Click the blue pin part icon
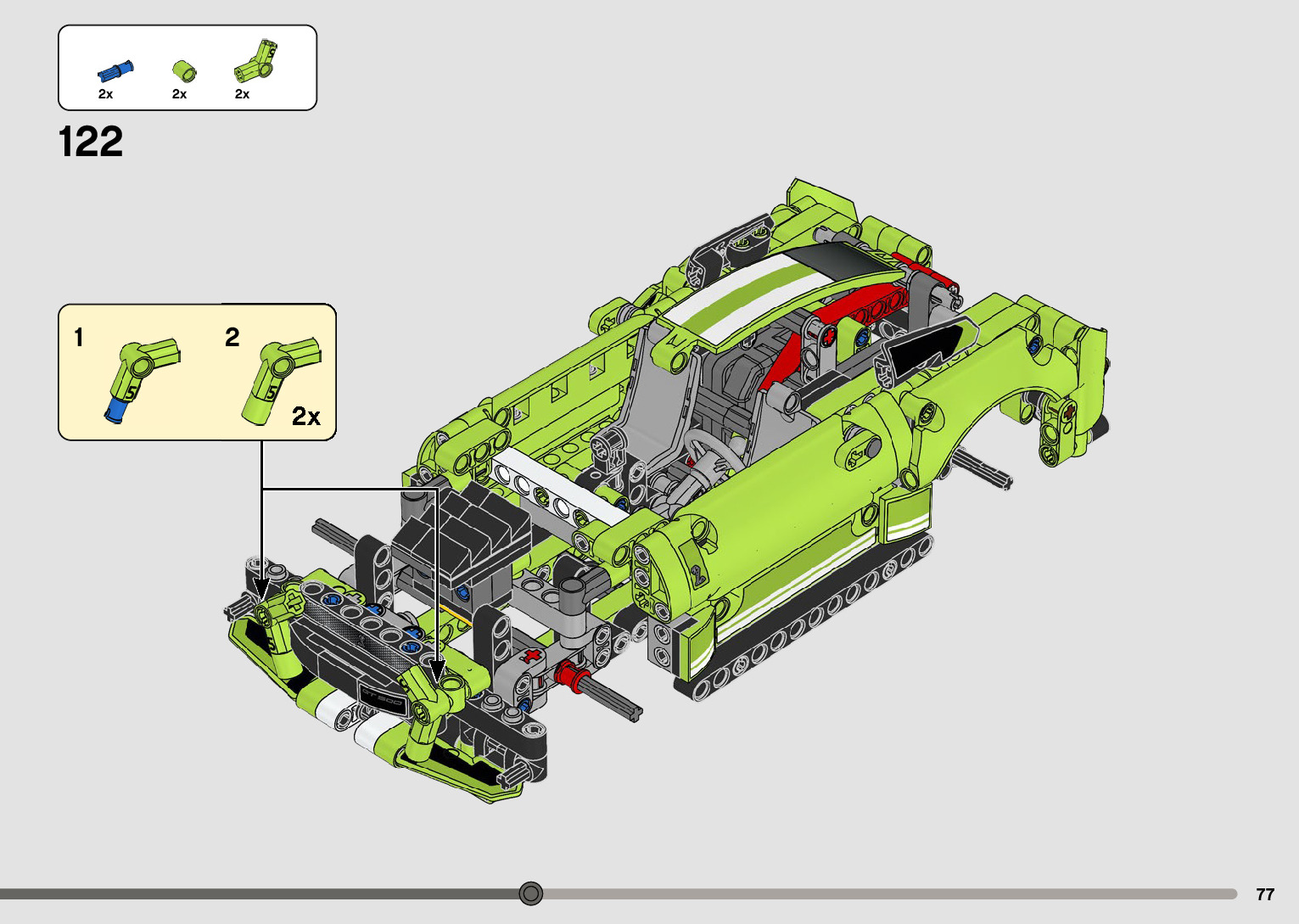Viewport: 1299px width, 924px height. [x=115, y=70]
